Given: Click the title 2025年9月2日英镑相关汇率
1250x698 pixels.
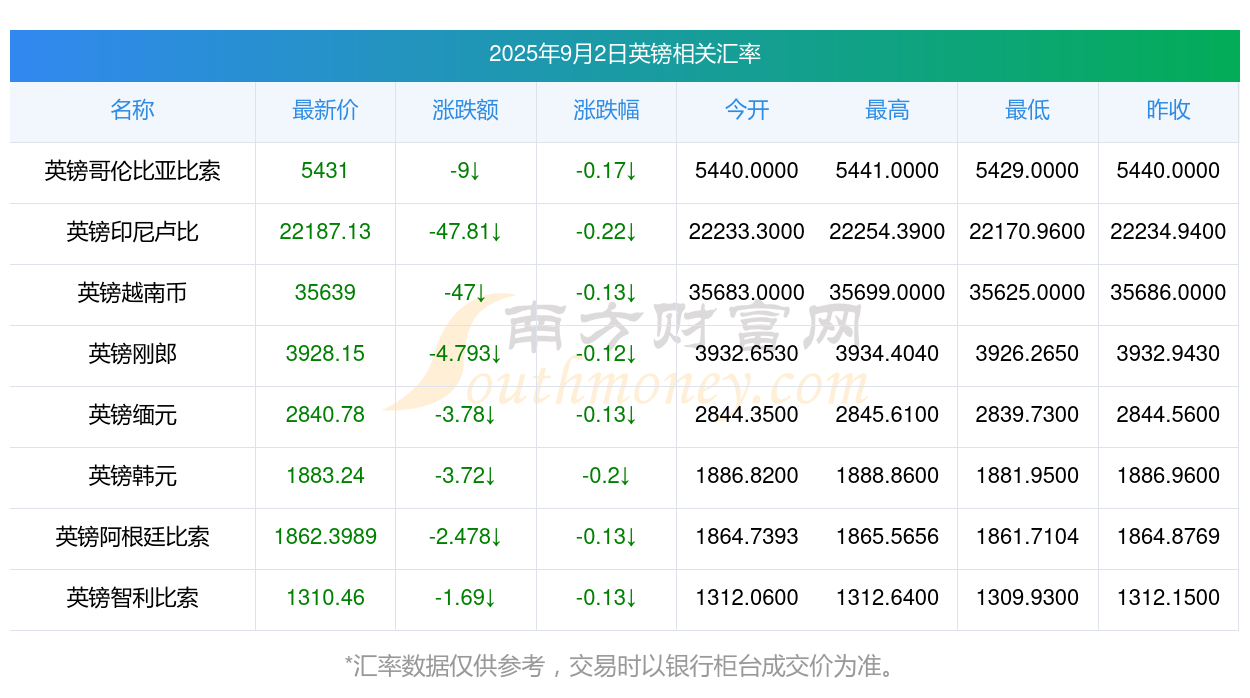Looking at the screenshot, I should pos(625,54).
